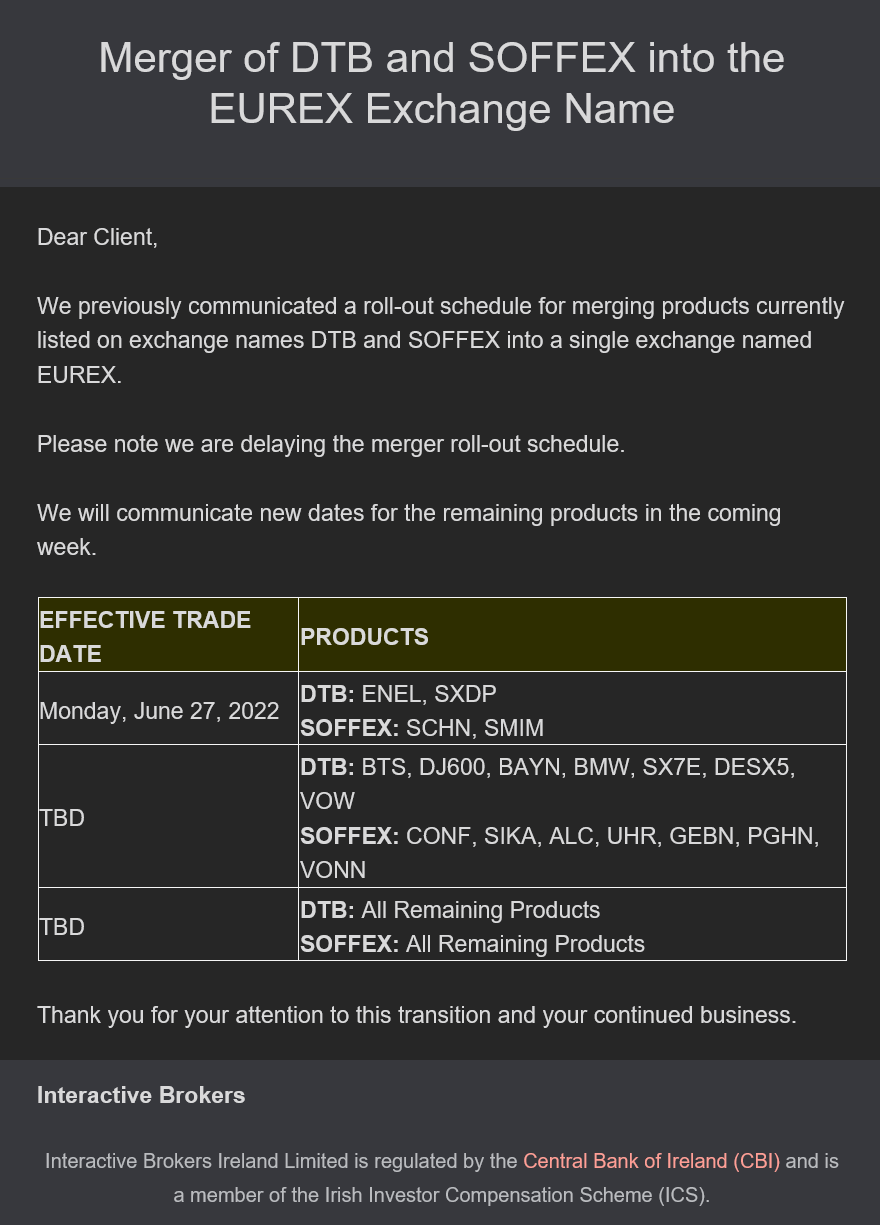This screenshot has width=880, height=1225.
Task: Click the Monday, June 27, 2022 date cell
Action: [159, 711]
